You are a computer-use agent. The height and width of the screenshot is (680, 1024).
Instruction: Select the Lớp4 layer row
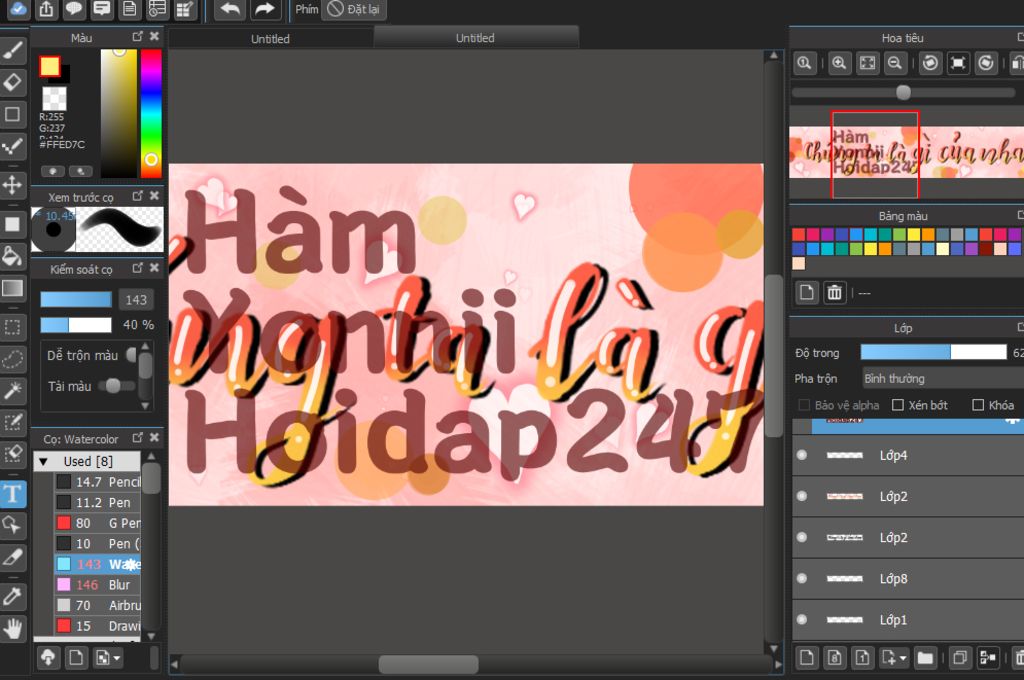point(908,455)
